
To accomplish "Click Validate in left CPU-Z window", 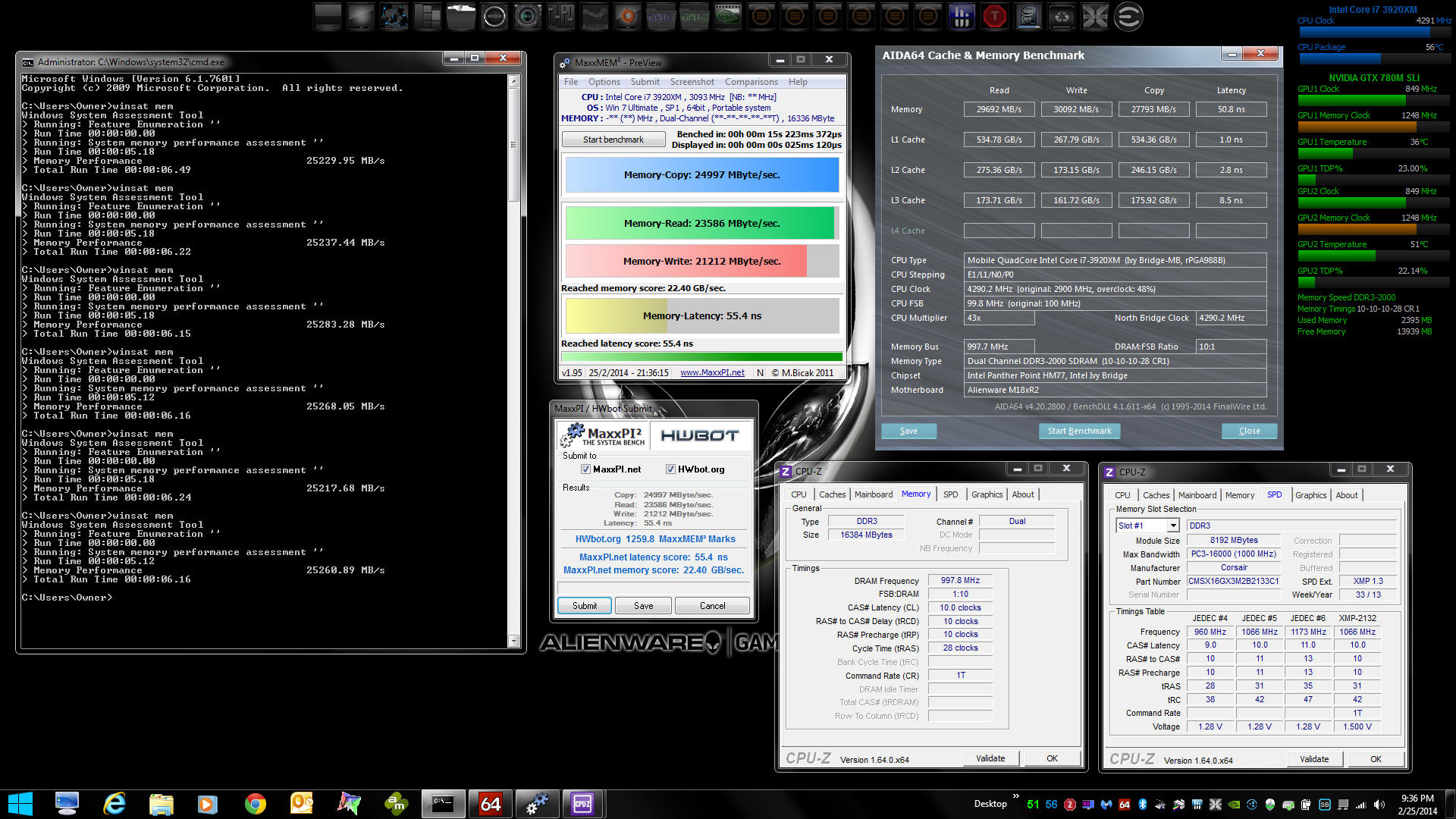I will pyautogui.click(x=990, y=758).
